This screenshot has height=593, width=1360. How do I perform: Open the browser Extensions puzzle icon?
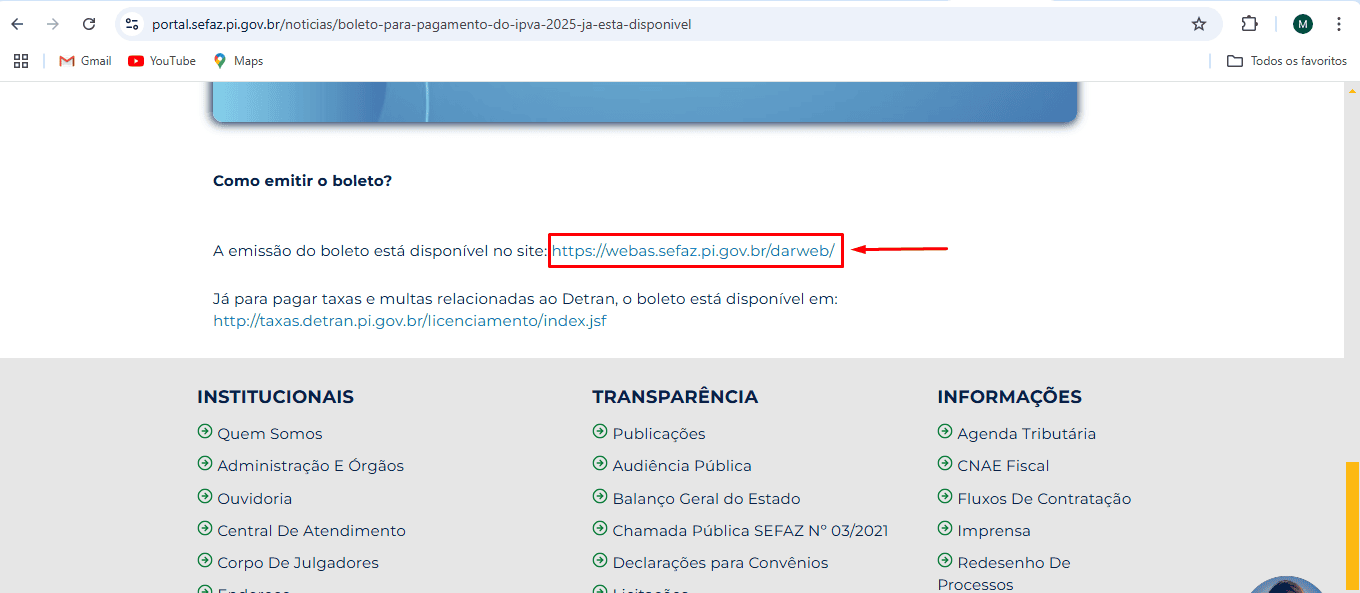pos(1249,23)
